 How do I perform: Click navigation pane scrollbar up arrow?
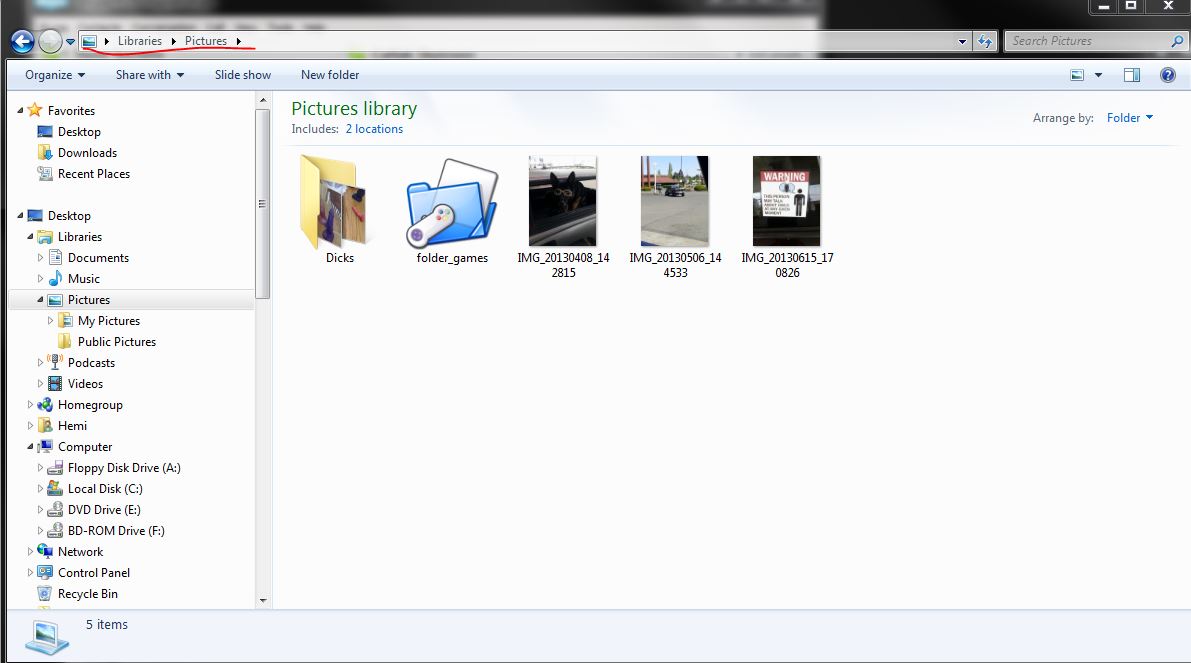263,100
